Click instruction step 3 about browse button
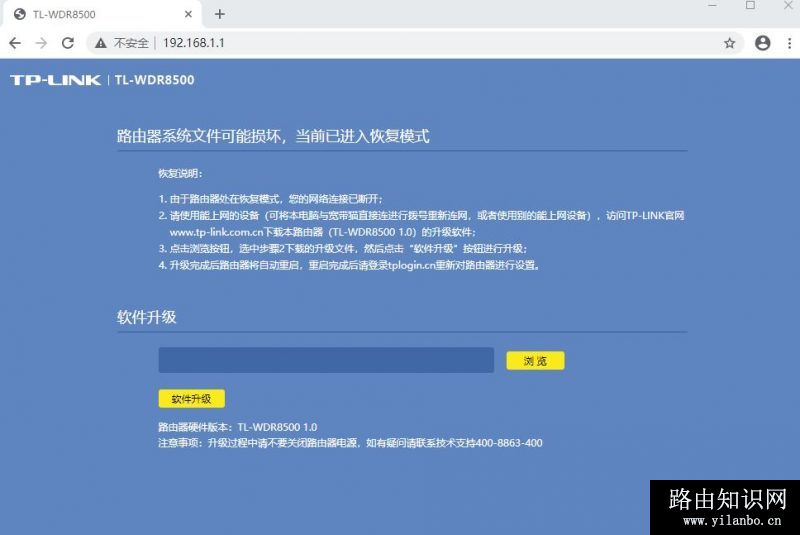The height and width of the screenshot is (535, 800). (343, 248)
